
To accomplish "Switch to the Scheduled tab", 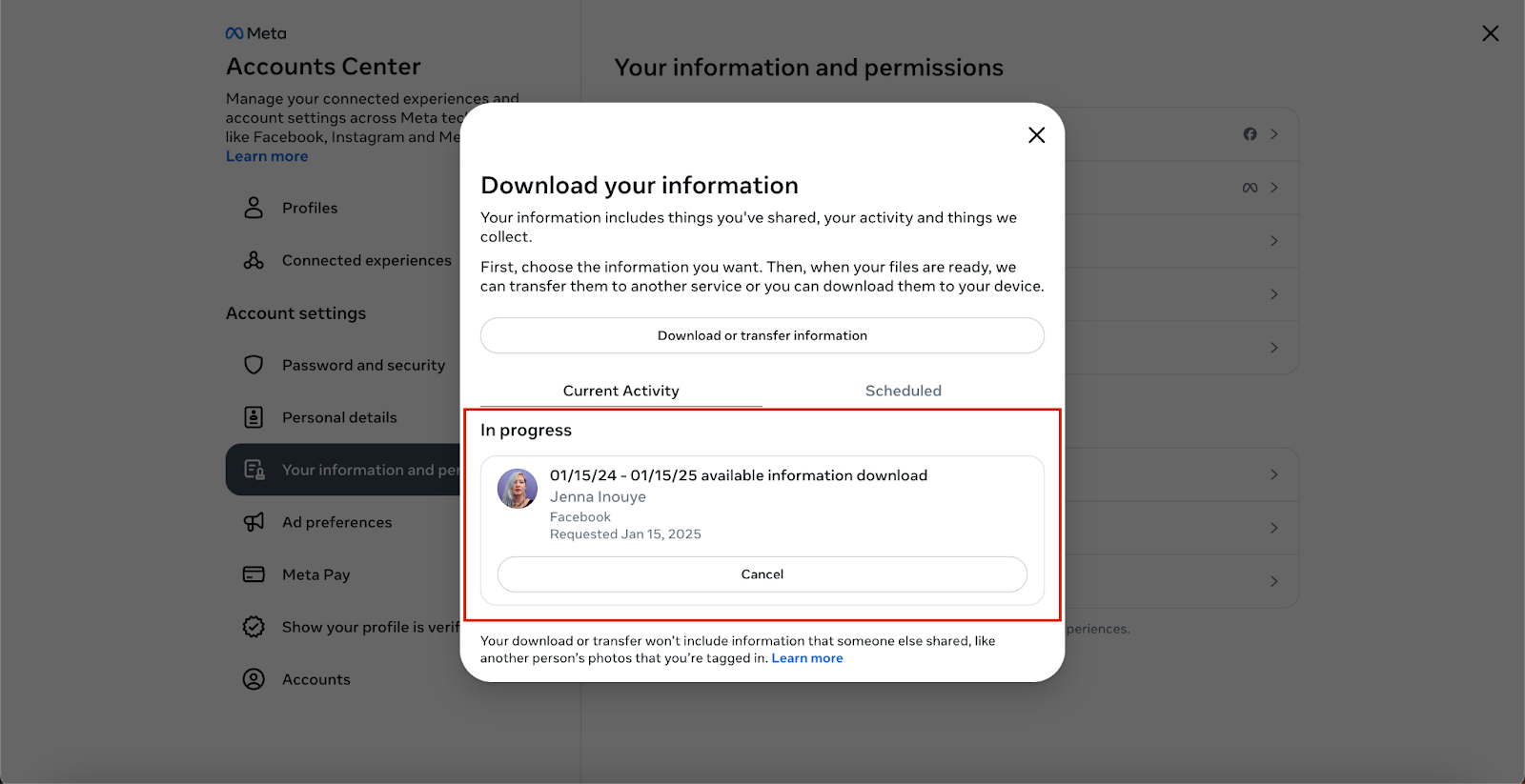I will [x=904, y=391].
